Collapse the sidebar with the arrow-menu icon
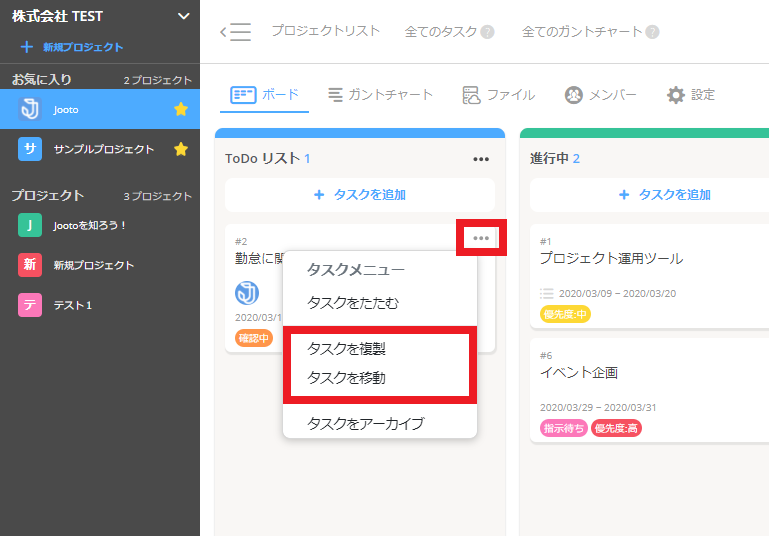This screenshot has width=769, height=536. [236, 32]
